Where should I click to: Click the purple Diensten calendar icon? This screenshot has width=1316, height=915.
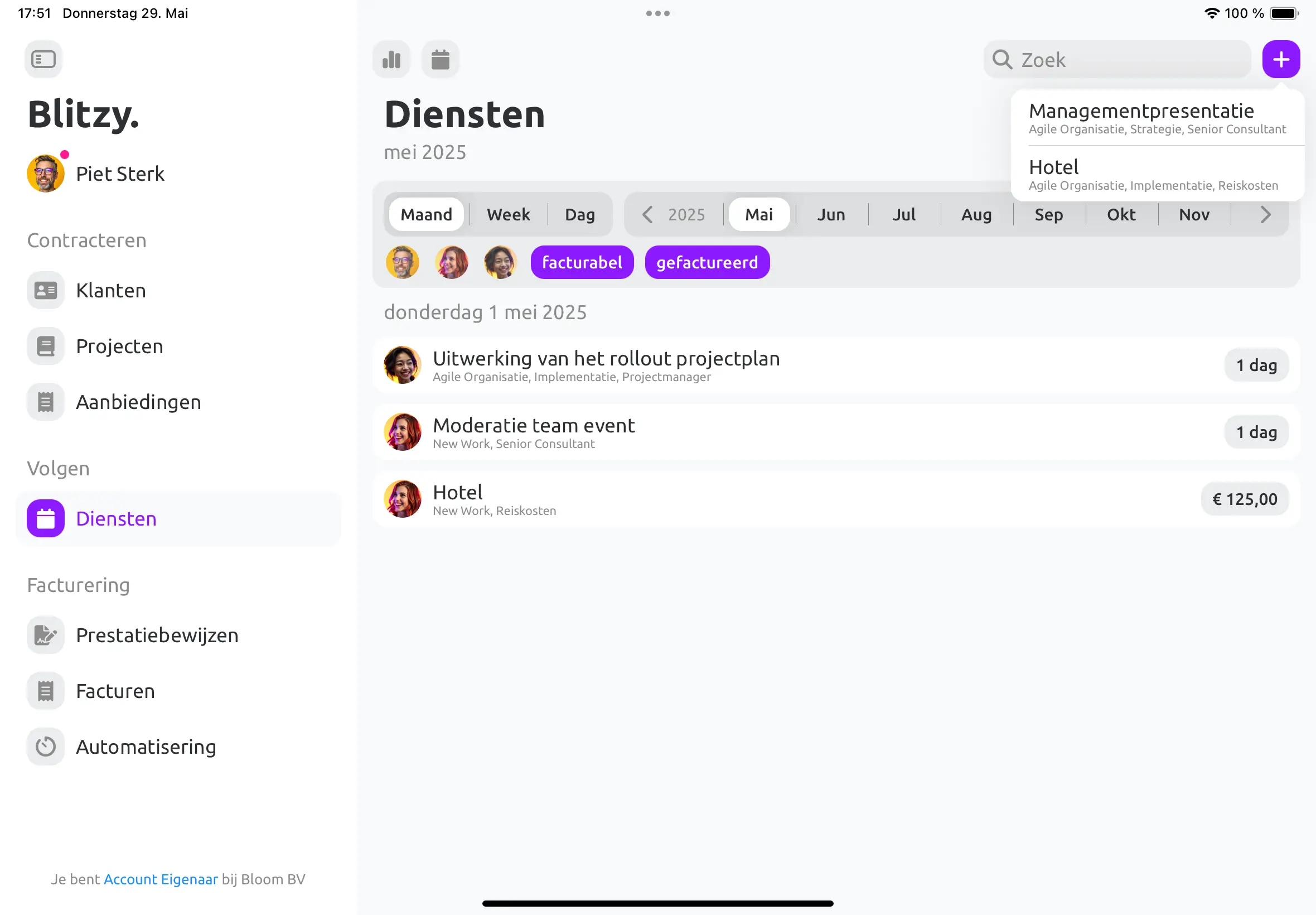[x=46, y=518]
